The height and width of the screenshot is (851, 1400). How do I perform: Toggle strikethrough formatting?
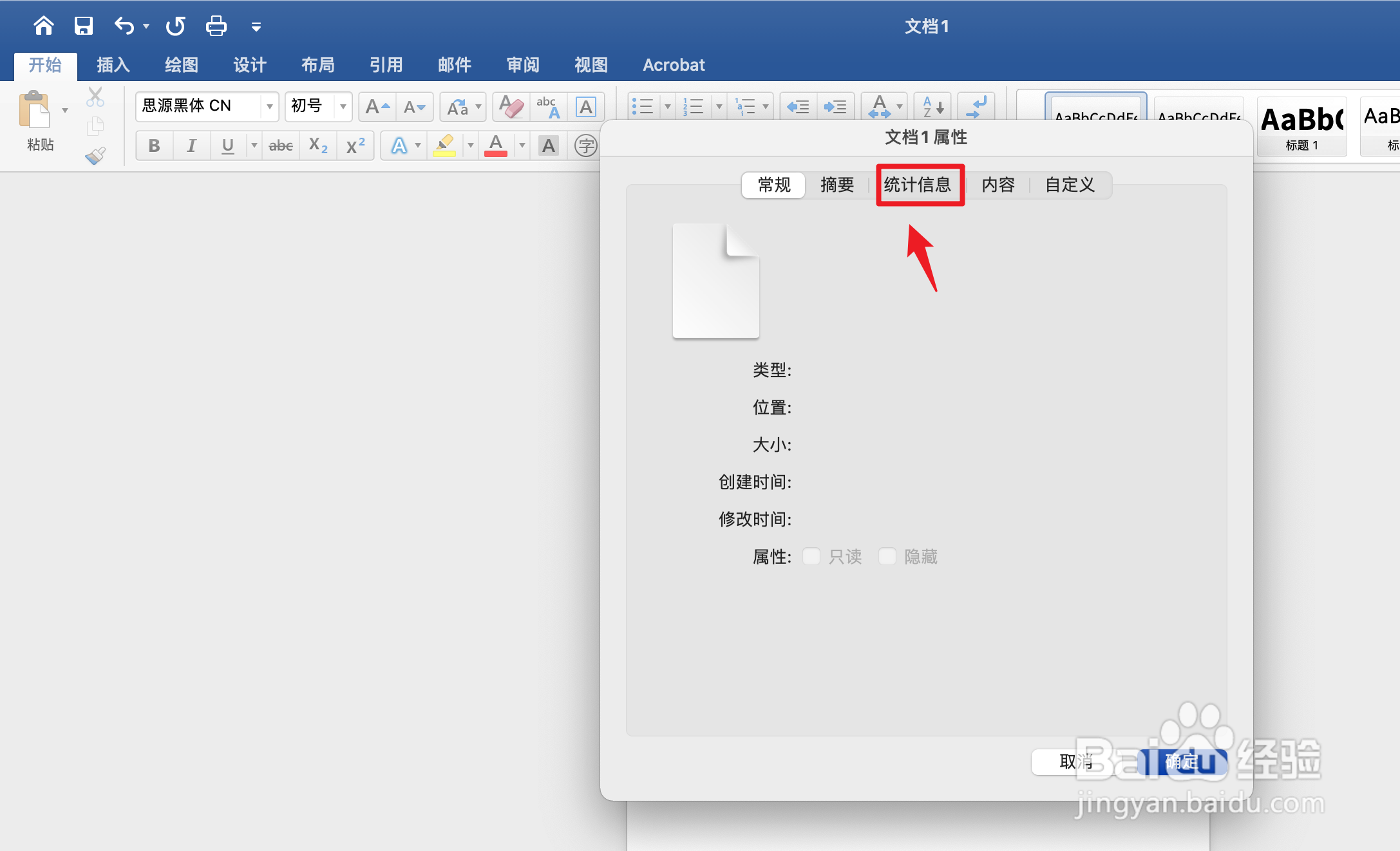pyautogui.click(x=280, y=145)
